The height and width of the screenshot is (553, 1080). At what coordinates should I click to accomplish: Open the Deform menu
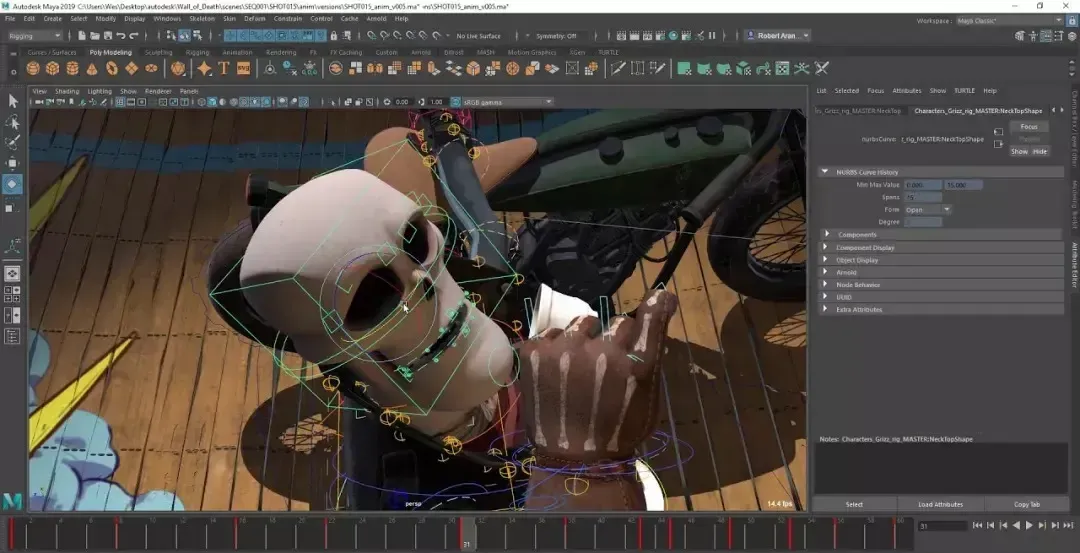point(254,19)
